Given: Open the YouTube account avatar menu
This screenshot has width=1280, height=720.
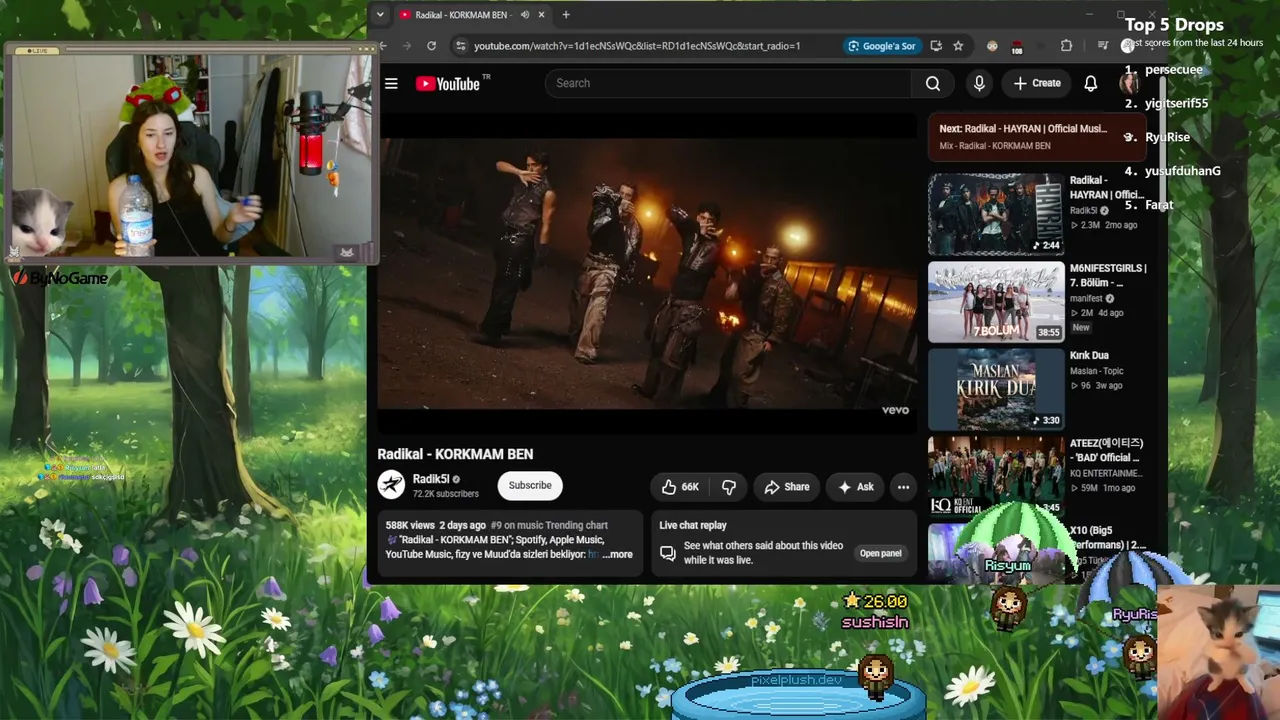Looking at the screenshot, I should [x=1129, y=83].
